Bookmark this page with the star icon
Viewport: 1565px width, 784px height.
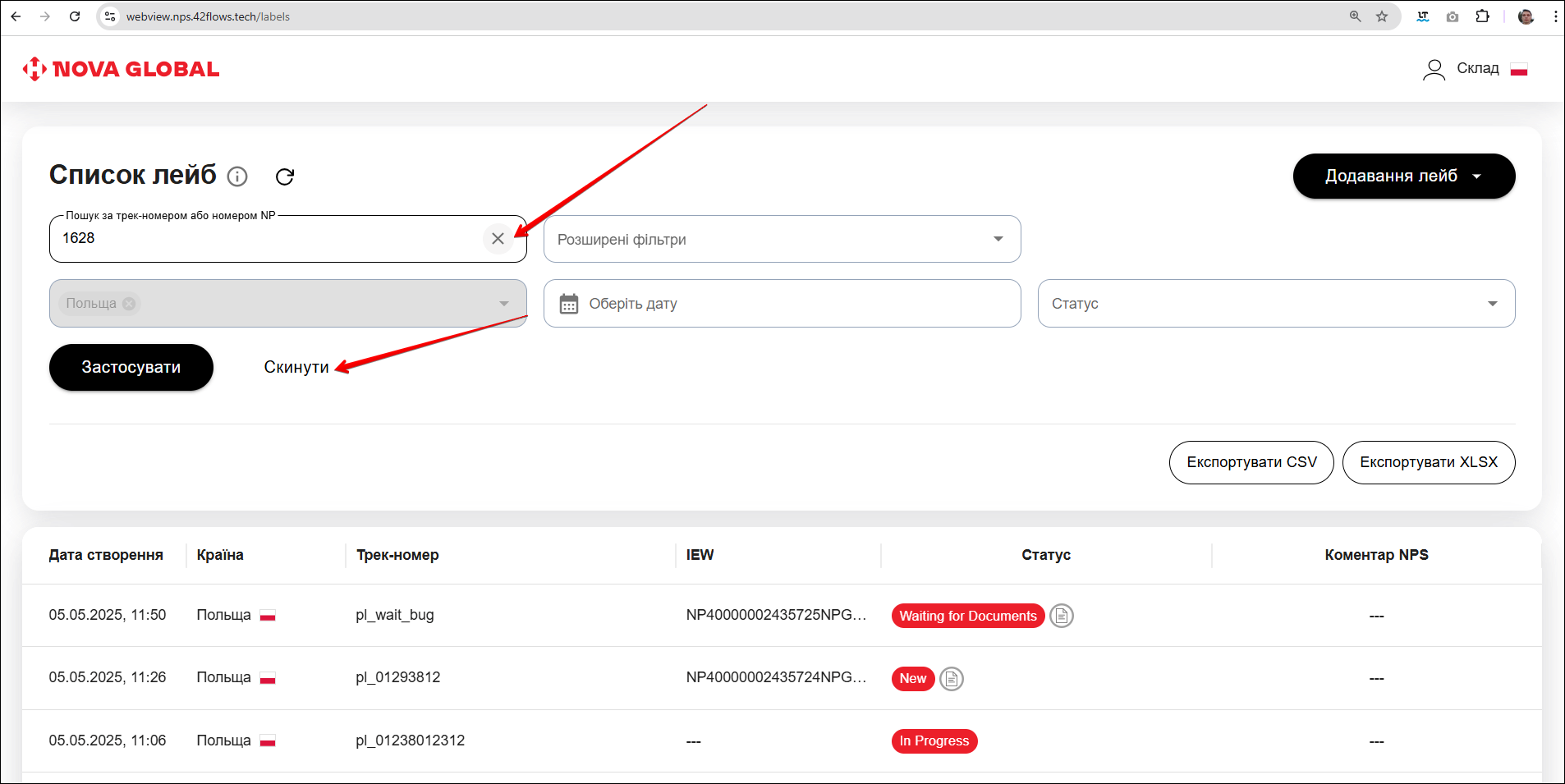(x=1382, y=16)
